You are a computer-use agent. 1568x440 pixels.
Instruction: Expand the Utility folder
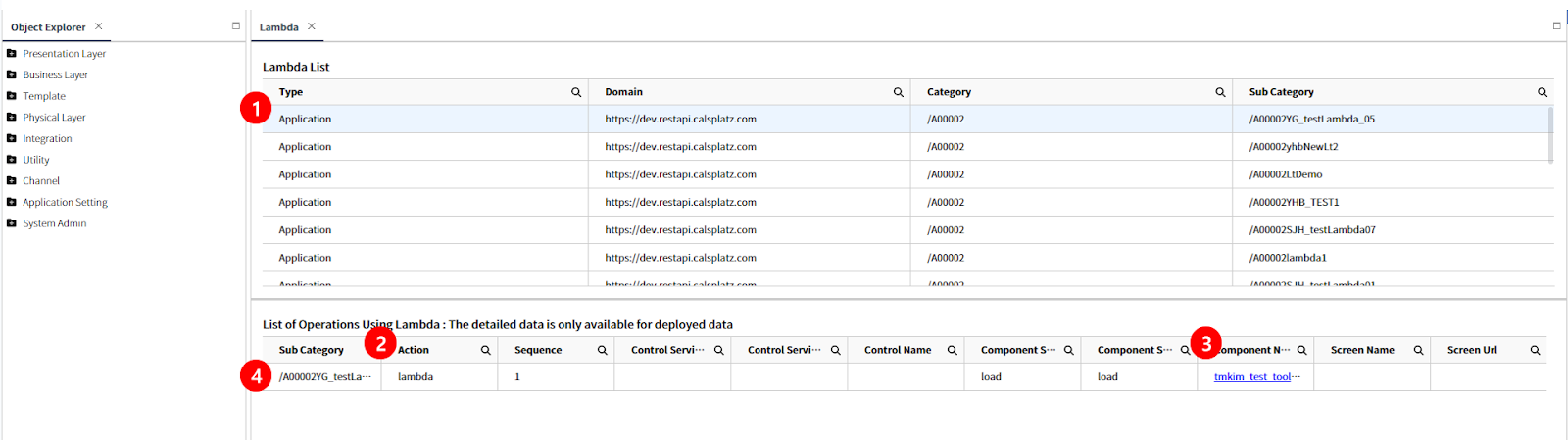(12, 160)
